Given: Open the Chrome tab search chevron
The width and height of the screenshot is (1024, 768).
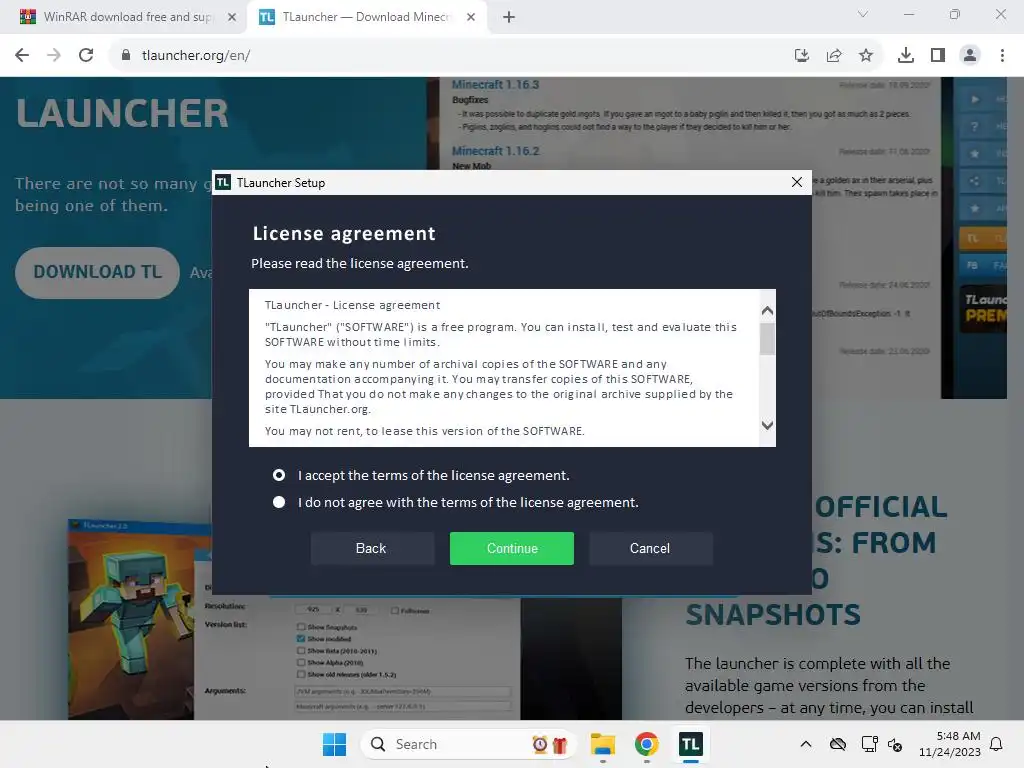Looking at the screenshot, I should (863, 14).
